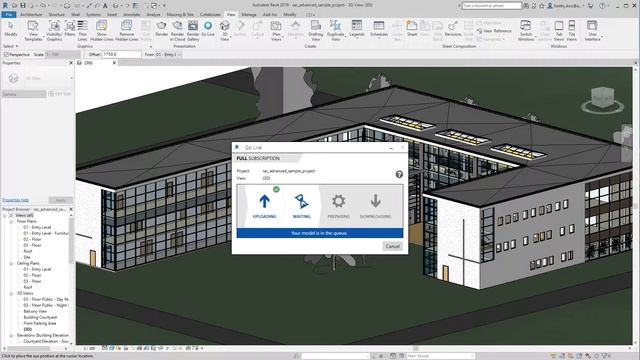This screenshot has width=640, height=360.
Task: Click the view scale 1:100 in view control bar
Action: click(x=89, y=349)
